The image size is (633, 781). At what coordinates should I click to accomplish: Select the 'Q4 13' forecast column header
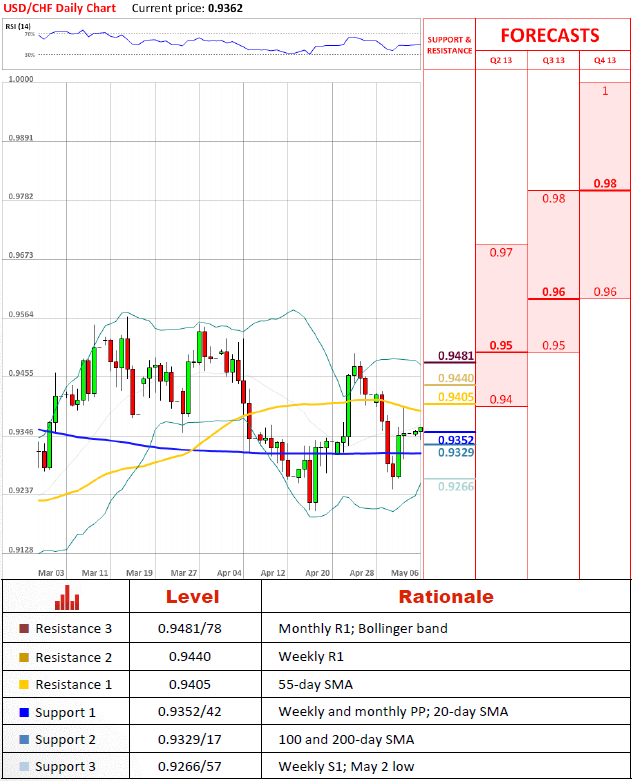[605, 60]
